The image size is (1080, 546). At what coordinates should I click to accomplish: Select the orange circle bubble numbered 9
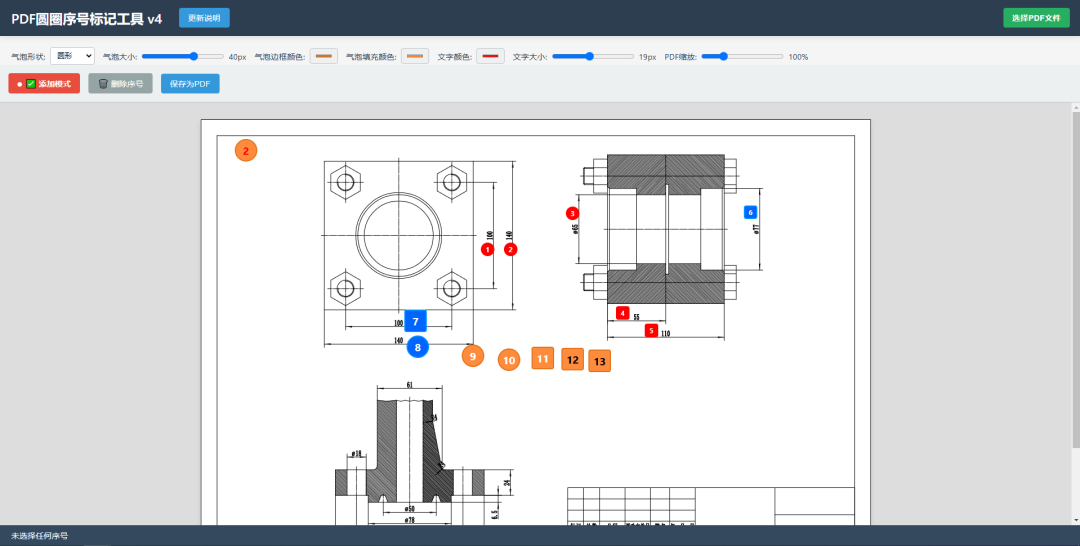472,356
